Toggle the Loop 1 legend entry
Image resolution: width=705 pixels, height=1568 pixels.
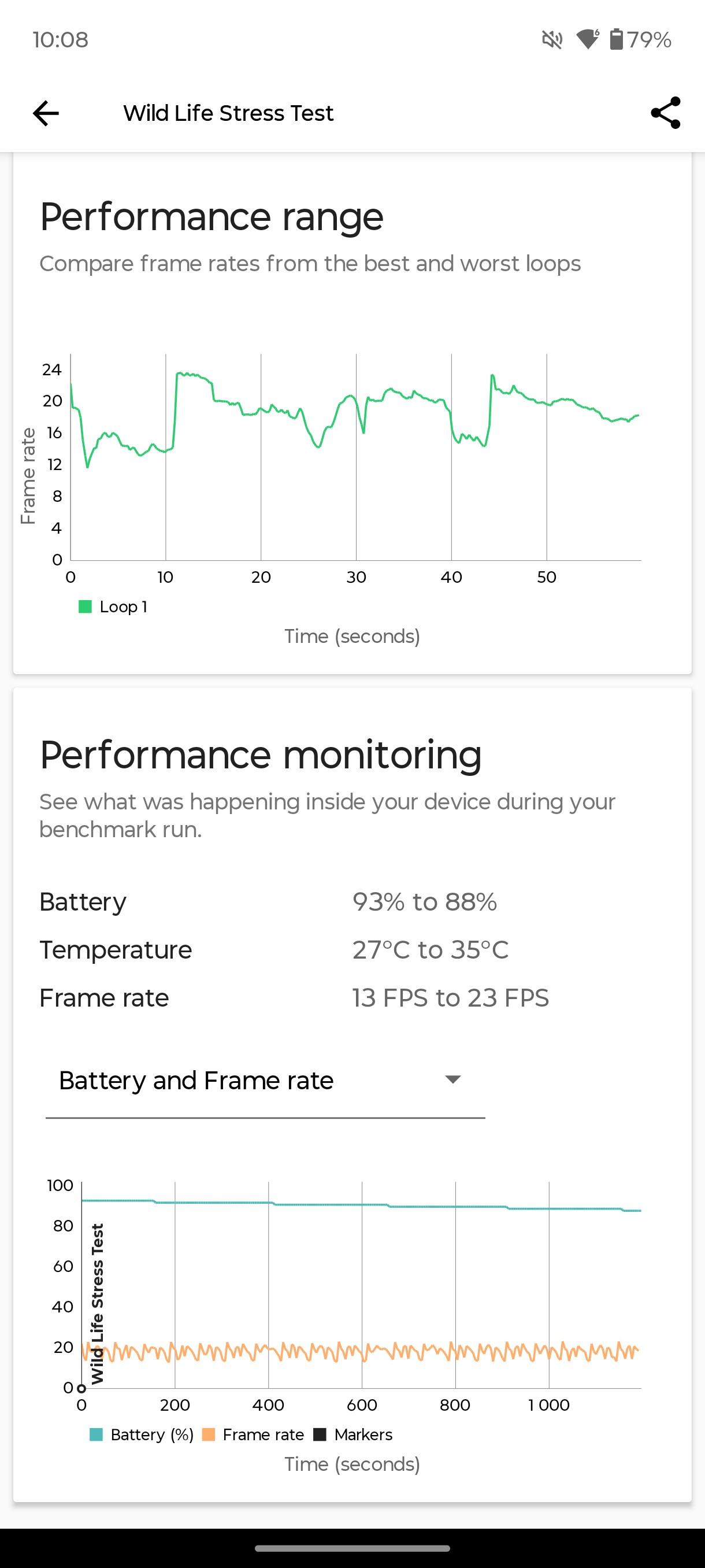(113, 607)
